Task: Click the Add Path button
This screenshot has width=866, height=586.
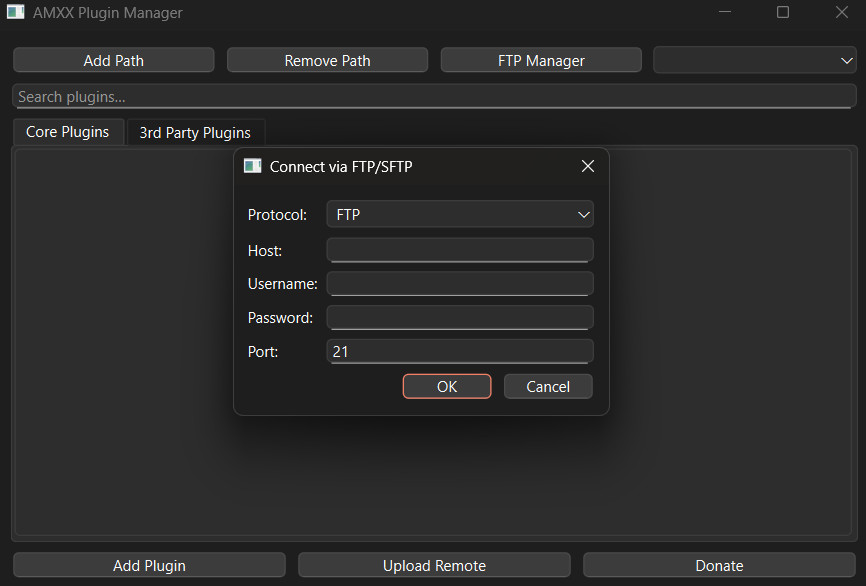Action: pyautogui.click(x=113, y=60)
